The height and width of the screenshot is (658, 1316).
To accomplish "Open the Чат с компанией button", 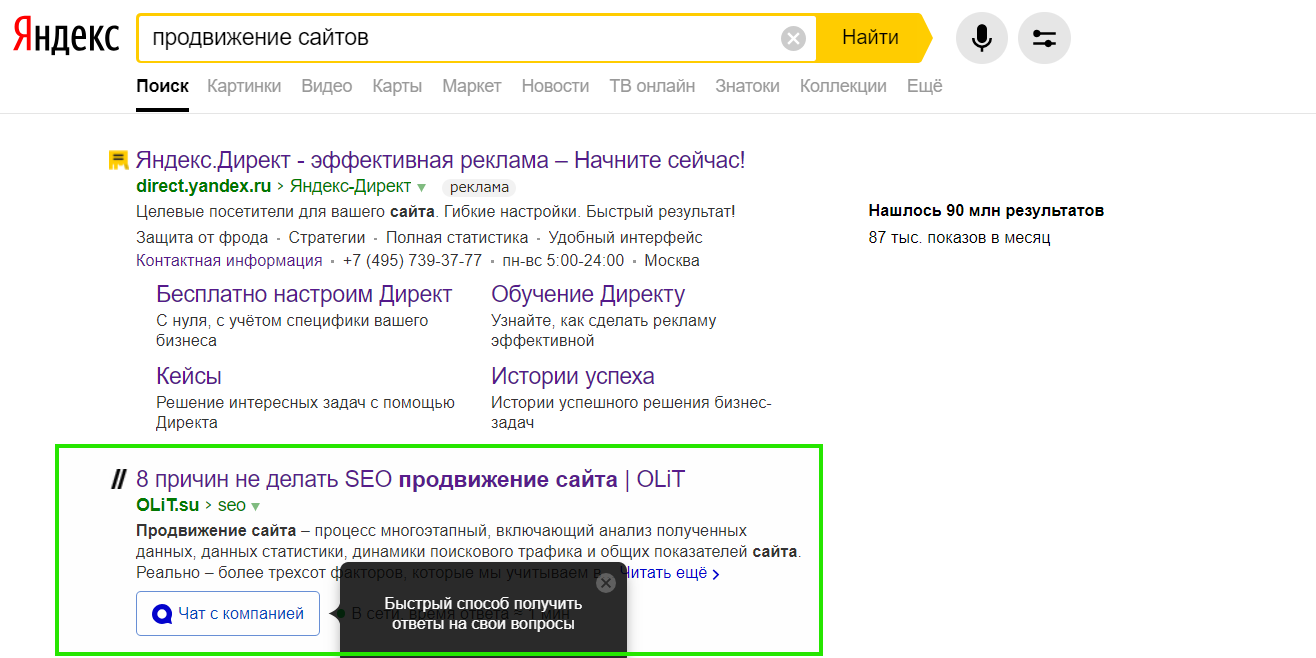I will point(227,613).
